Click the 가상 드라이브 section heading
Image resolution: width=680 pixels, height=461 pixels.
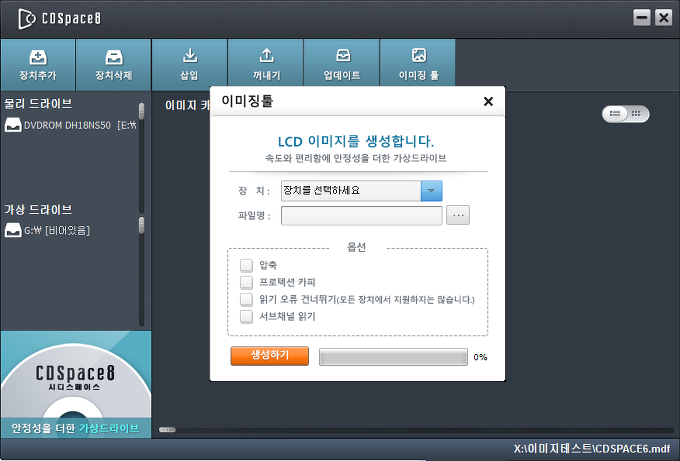pyautogui.click(x=38, y=210)
